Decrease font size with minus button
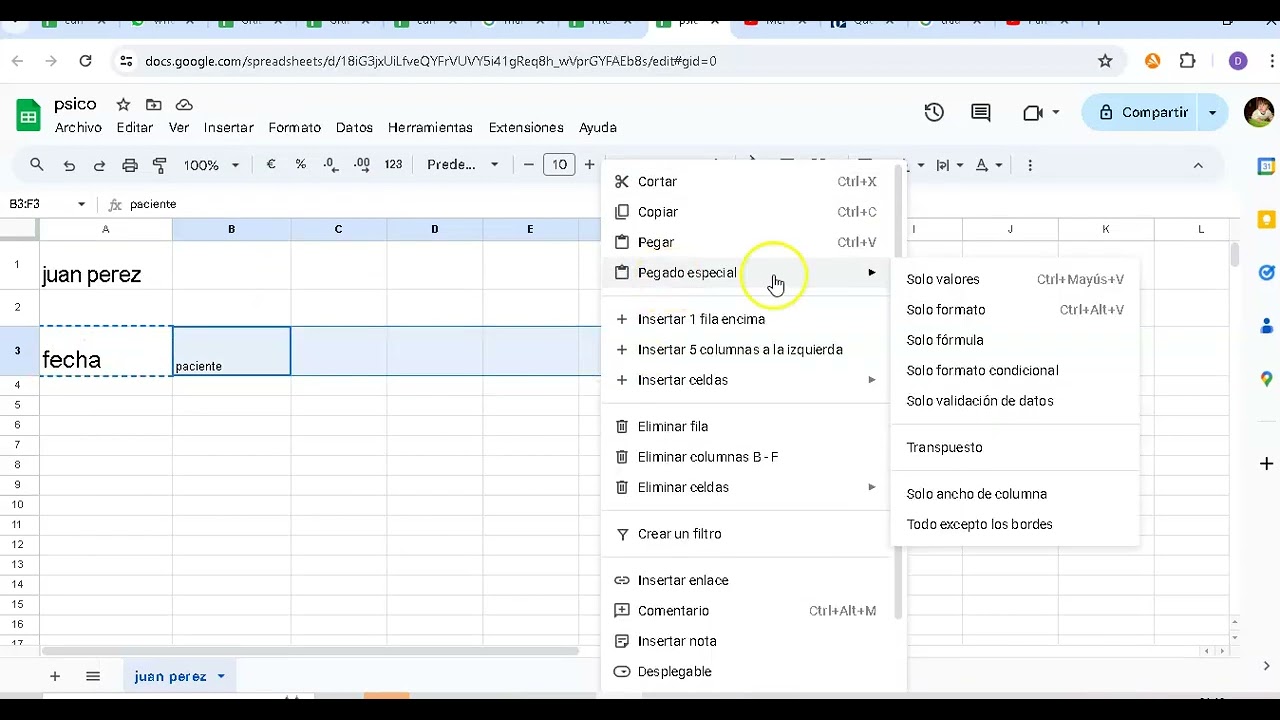 tap(529, 164)
